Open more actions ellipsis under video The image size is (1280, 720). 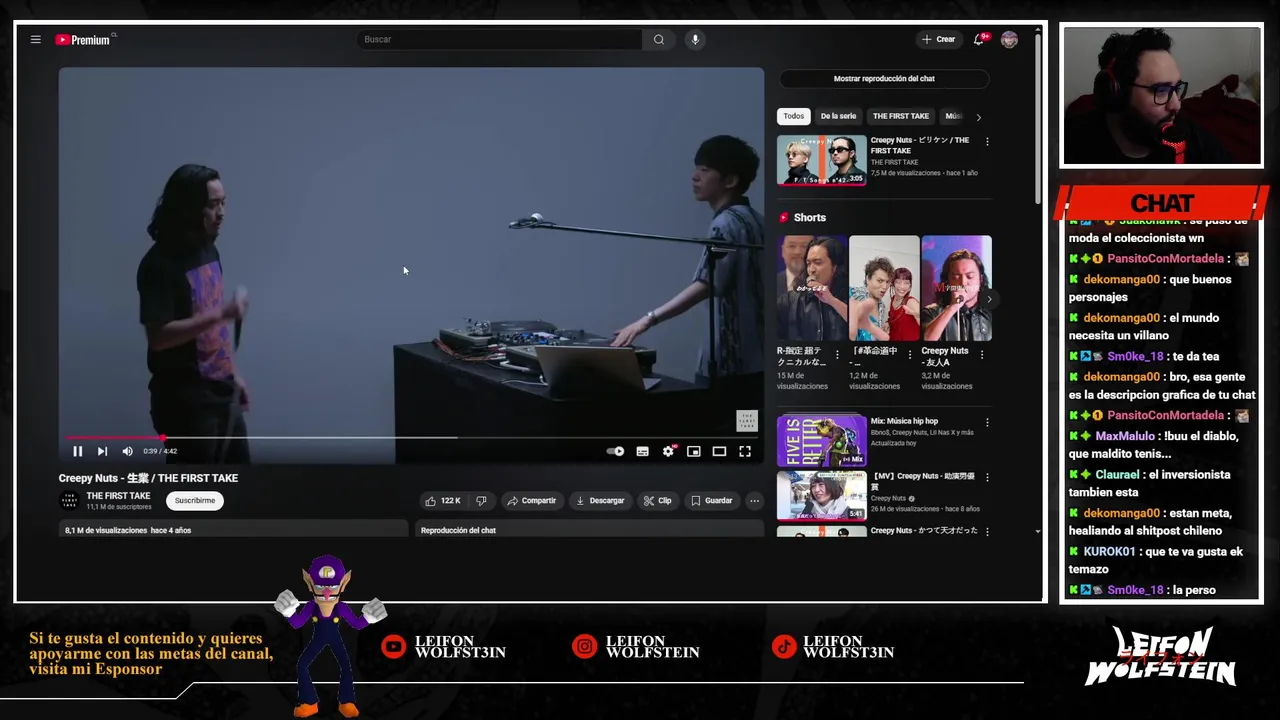pyautogui.click(x=755, y=501)
